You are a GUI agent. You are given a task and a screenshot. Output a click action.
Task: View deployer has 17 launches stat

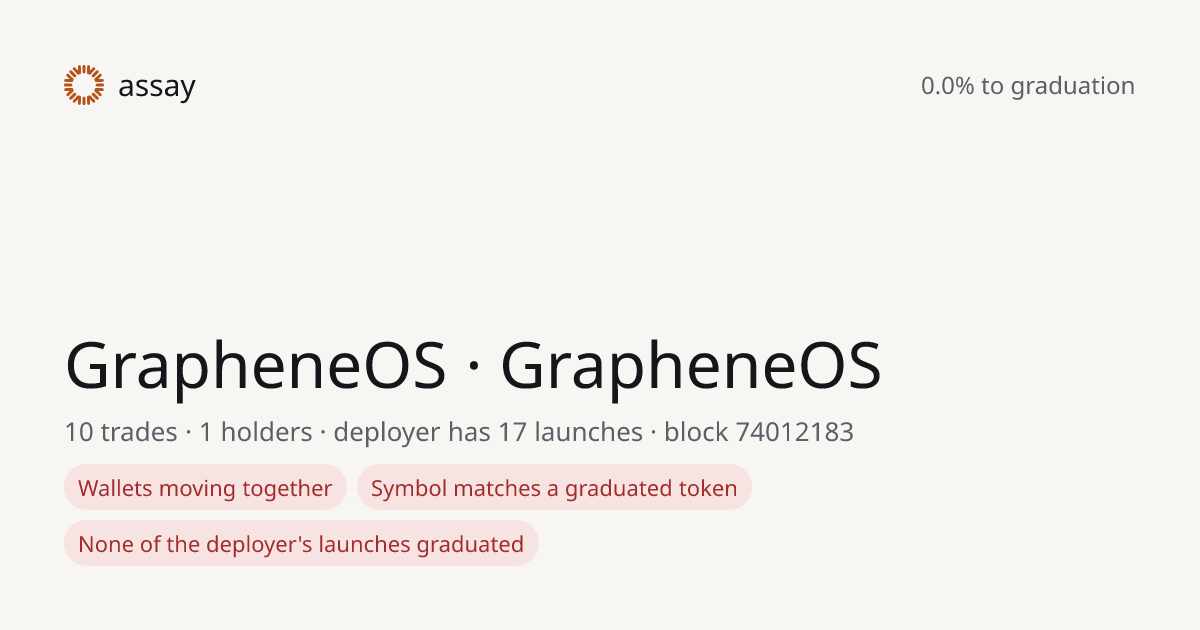[488, 432]
